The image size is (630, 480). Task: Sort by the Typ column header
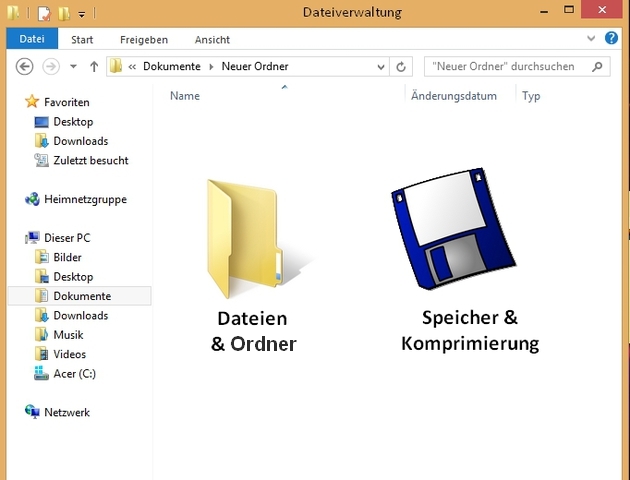tap(531, 96)
